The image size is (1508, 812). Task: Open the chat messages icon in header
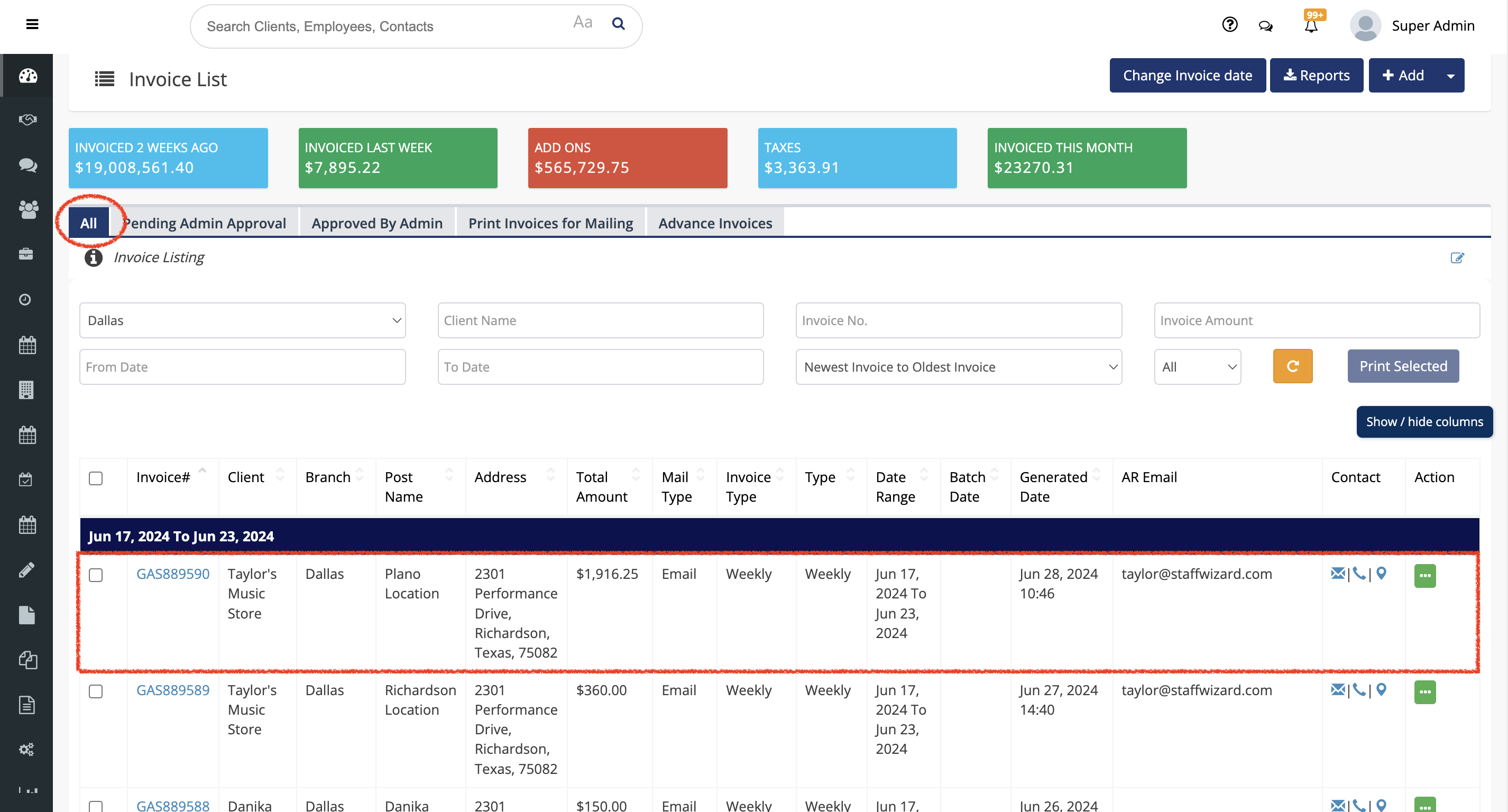1265,26
